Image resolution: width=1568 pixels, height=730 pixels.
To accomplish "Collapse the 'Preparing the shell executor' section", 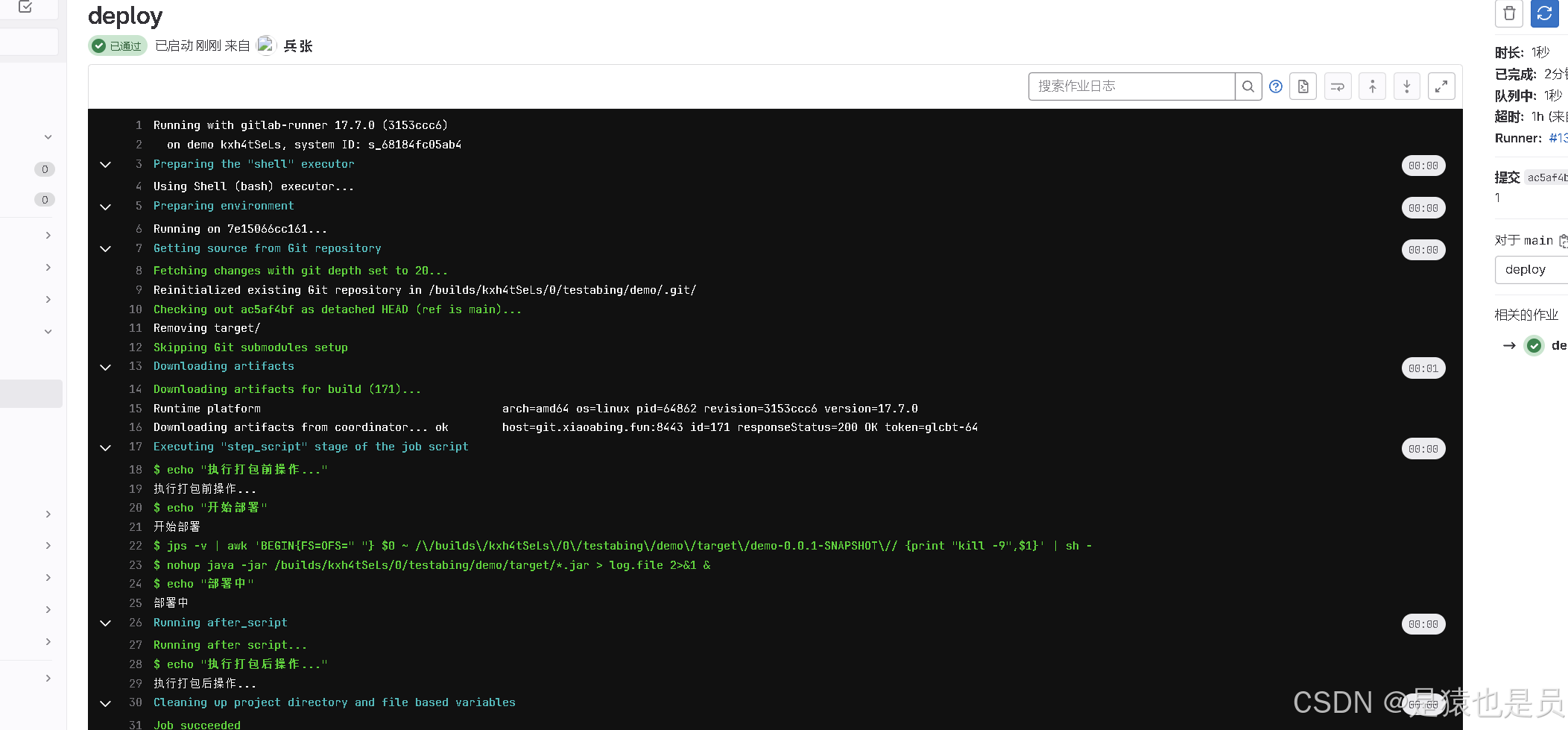I will point(105,165).
